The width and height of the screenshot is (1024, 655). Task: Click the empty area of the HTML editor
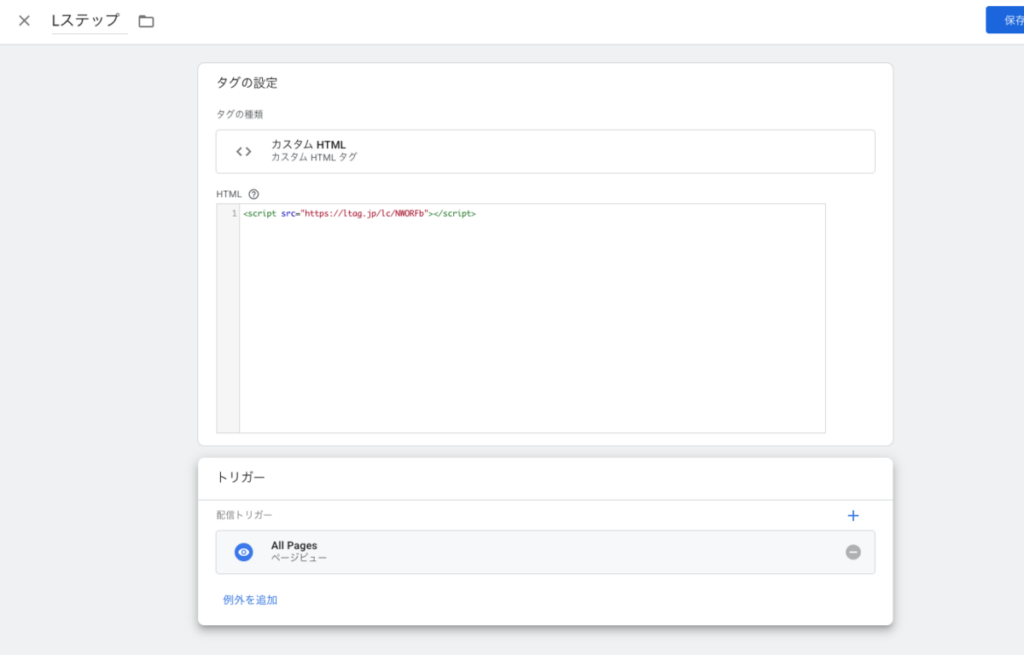coord(530,330)
